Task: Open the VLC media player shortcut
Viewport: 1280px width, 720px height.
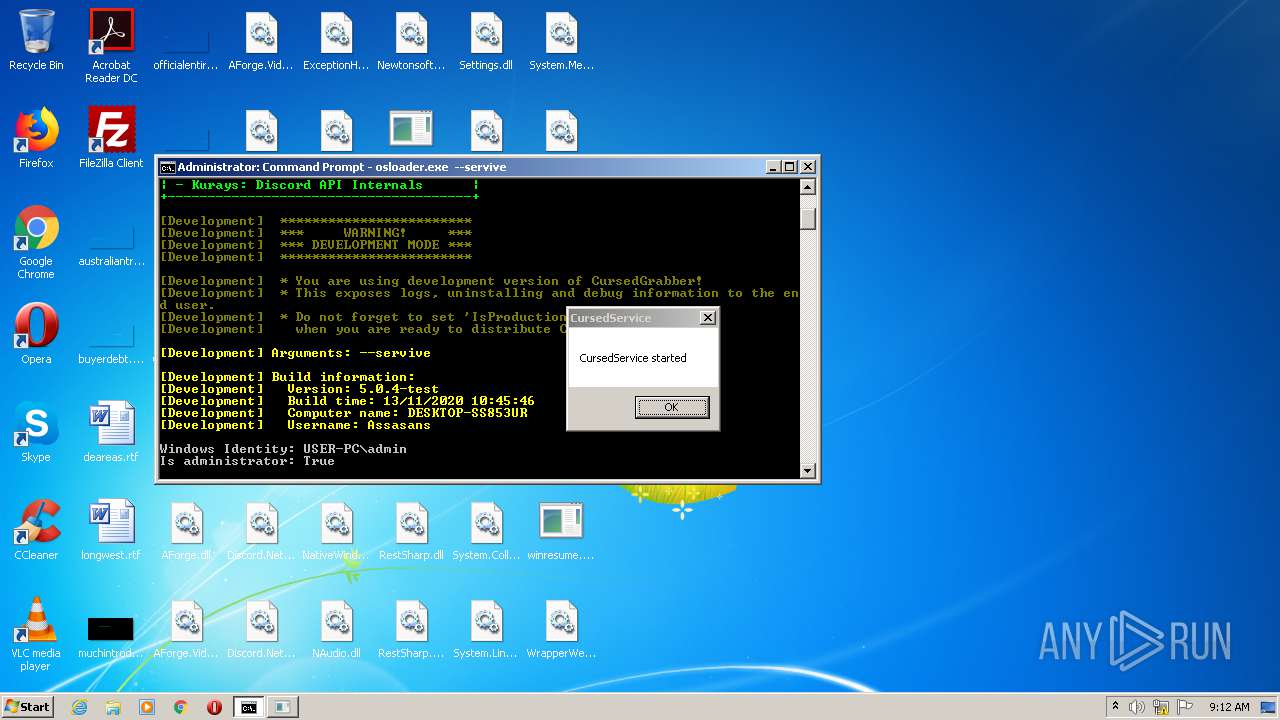Action: pyautogui.click(x=36, y=634)
